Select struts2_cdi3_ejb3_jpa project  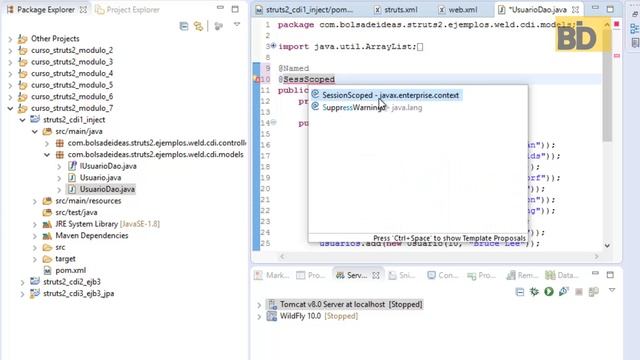79,293
